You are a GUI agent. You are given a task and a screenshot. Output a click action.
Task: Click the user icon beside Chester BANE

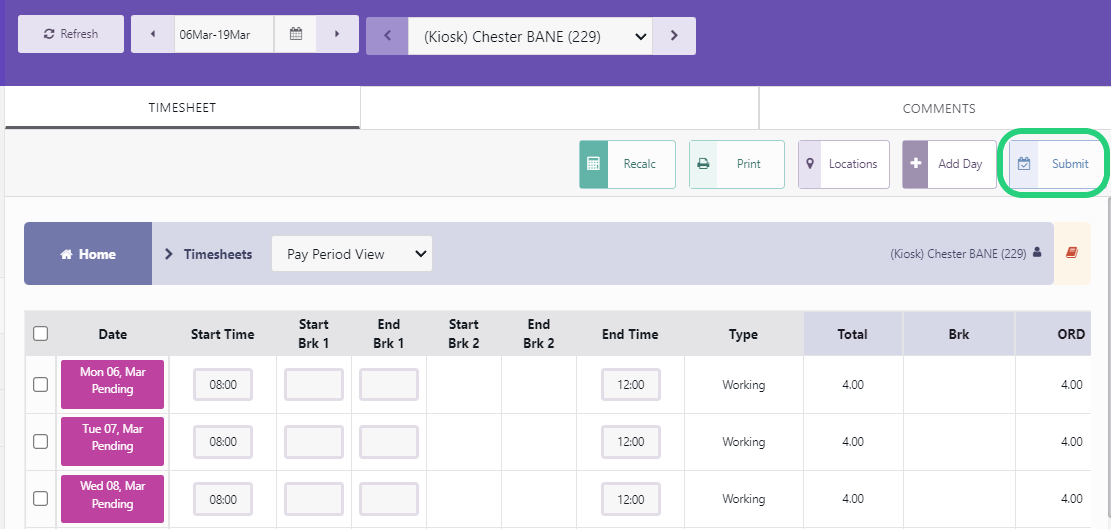[x=1037, y=252]
